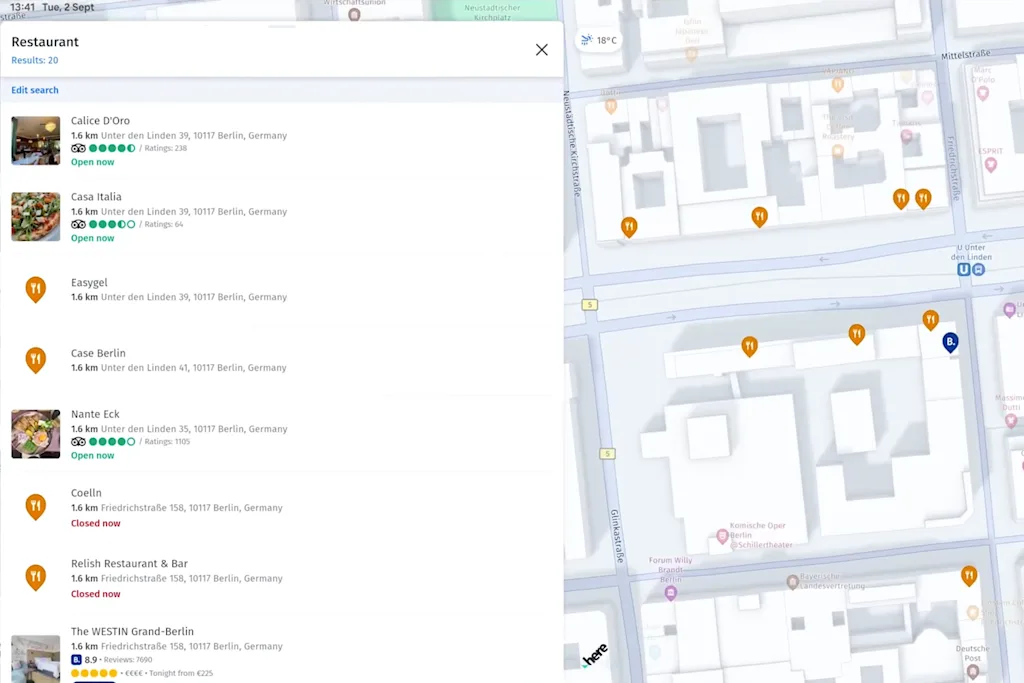Click the Komische Oper Berlin map marker
1024x683 pixels.
(x=723, y=537)
